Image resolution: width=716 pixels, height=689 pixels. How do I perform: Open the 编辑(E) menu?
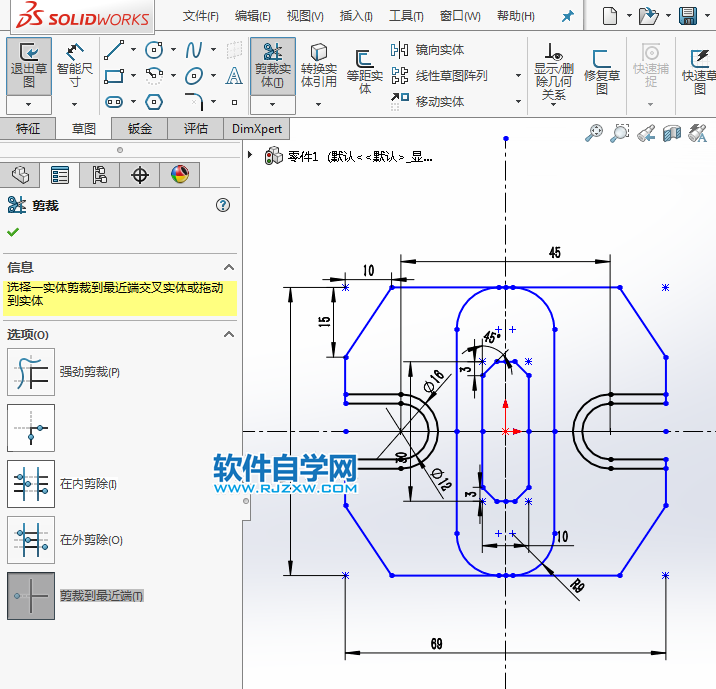(x=253, y=16)
